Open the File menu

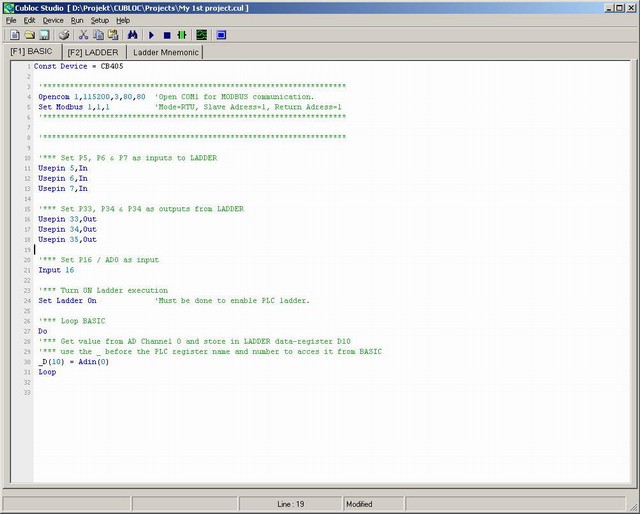(x=11, y=20)
